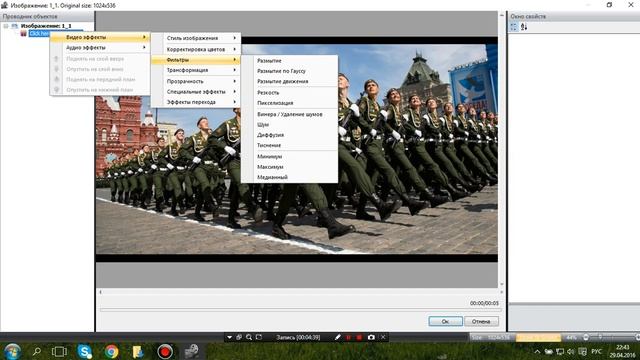Open the Аудио эффекты submenu

pos(100,48)
